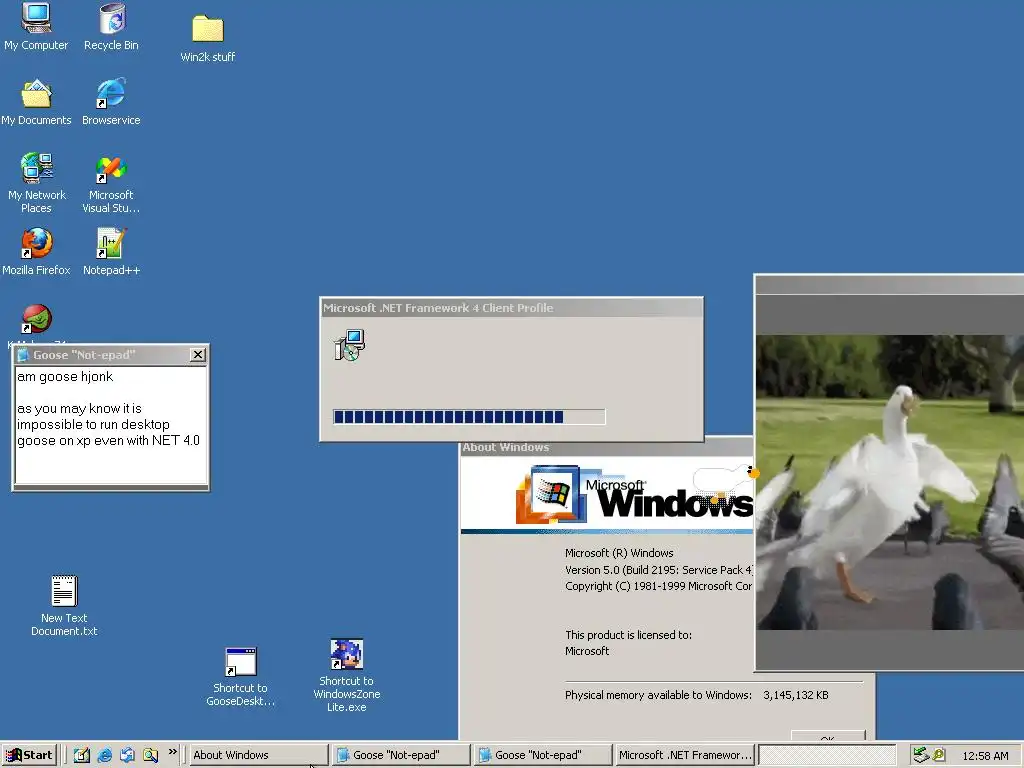Click the yellow key tray icon
Screen dimensions: 1024x768
[939, 755]
